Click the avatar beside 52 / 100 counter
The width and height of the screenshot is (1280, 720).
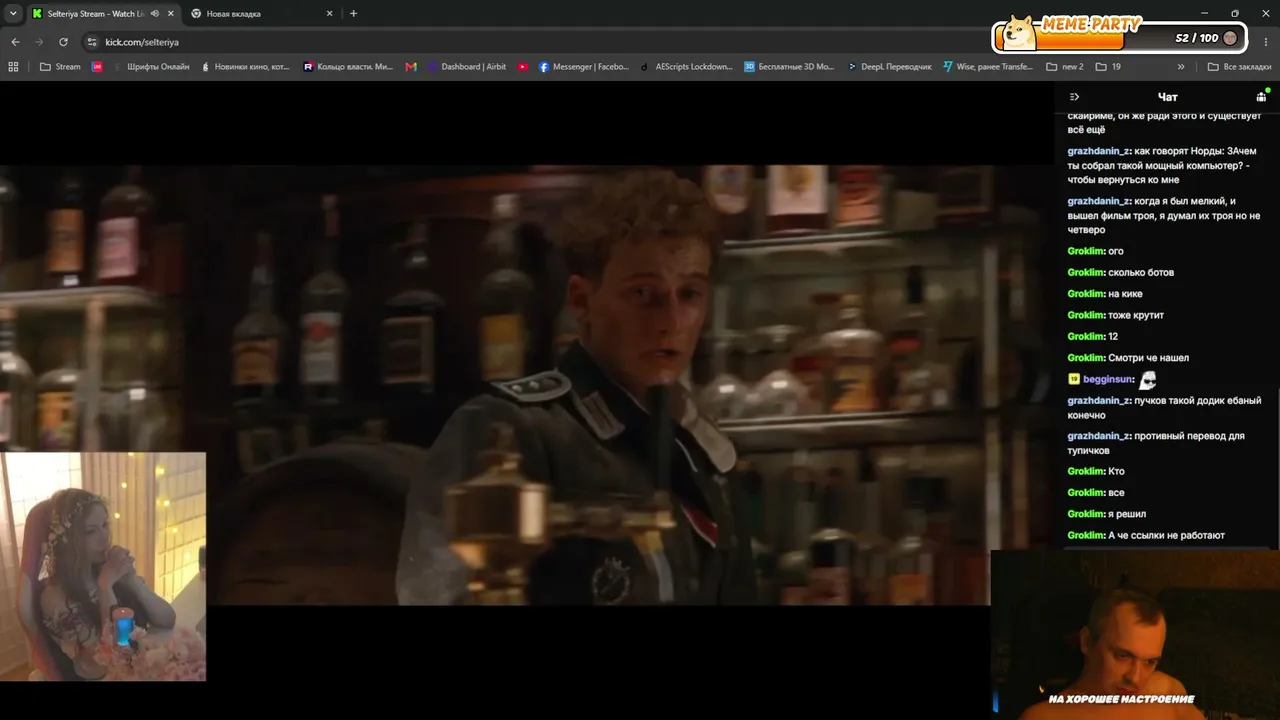pyautogui.click(x=1230, y=38)
